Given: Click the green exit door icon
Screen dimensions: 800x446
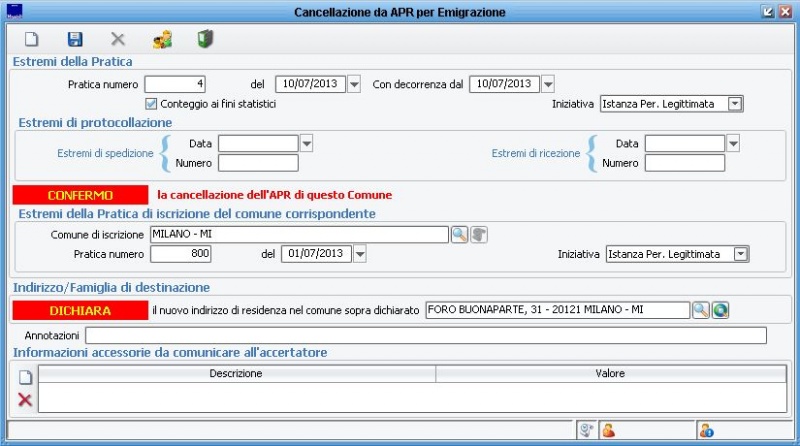Looking at the screenshot, I should (205, 39).
